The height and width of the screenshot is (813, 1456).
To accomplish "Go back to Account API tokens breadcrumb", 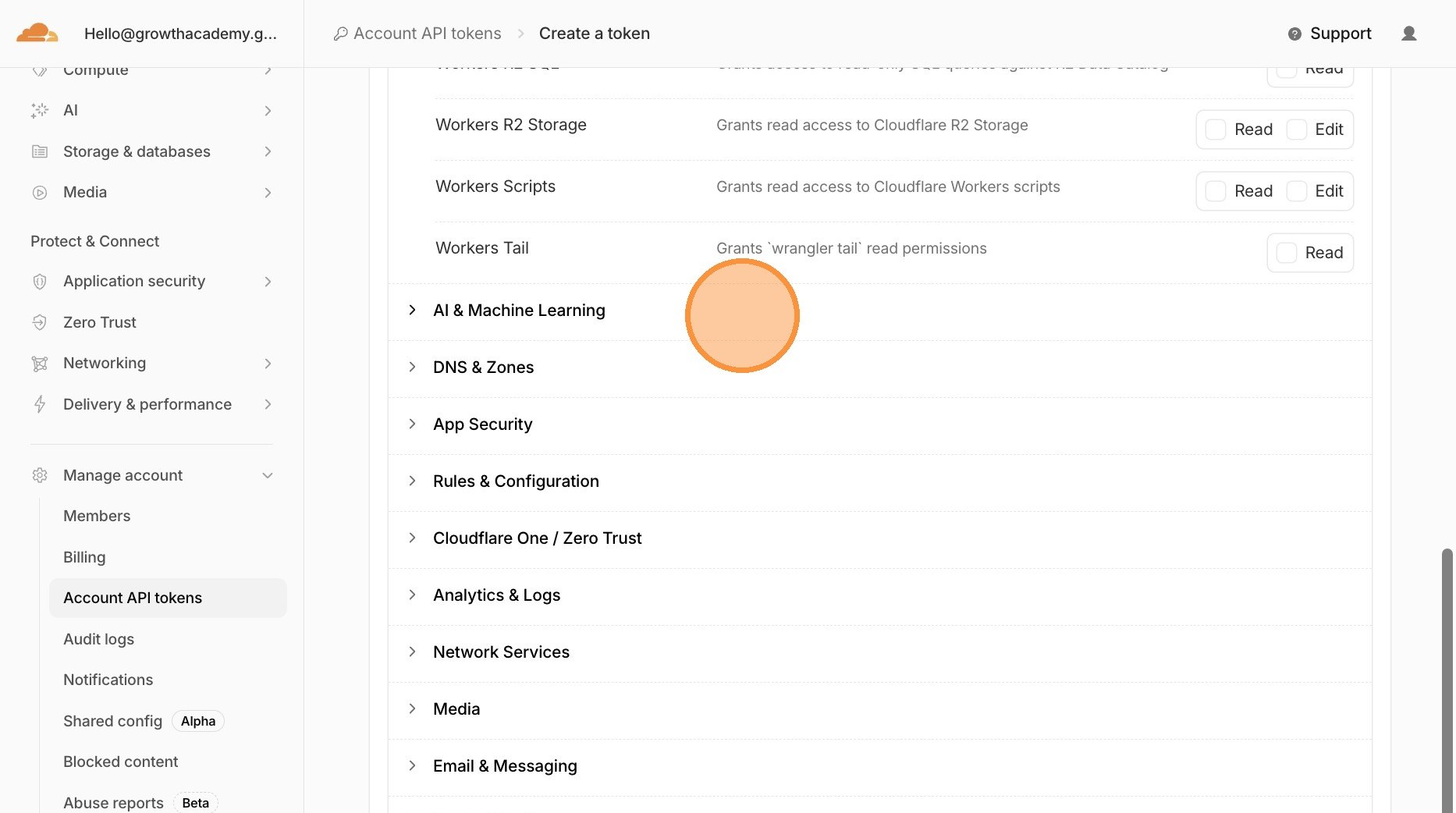I will tap(427, 34).
